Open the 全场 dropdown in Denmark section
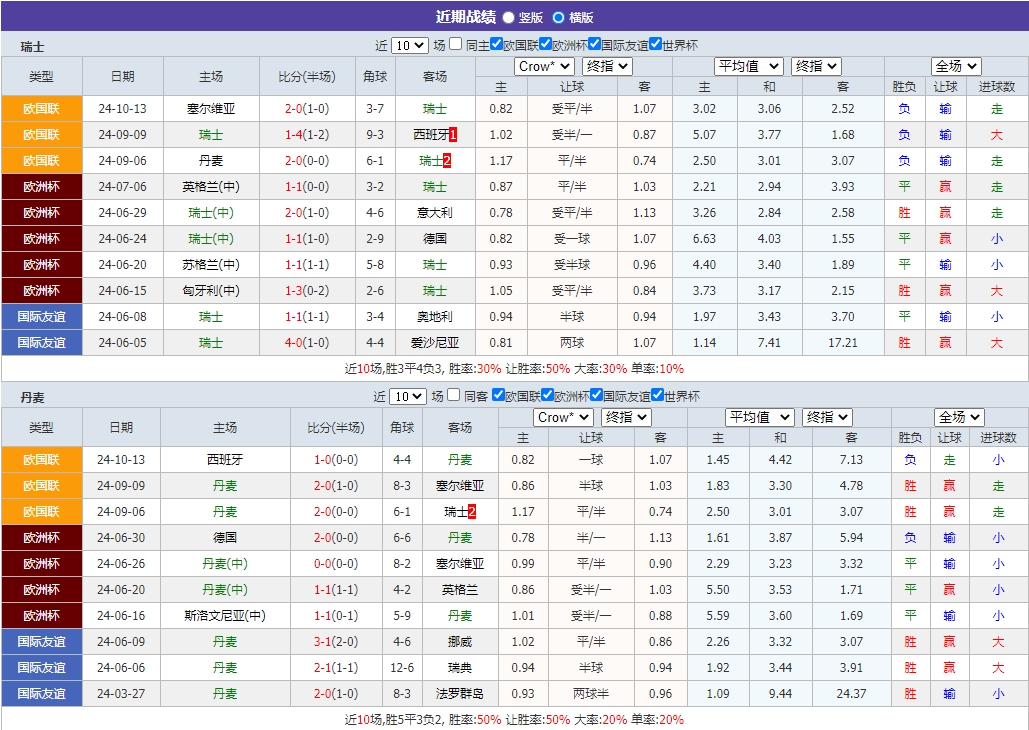This screenshot has width=1029, height=730. point(958,417)
